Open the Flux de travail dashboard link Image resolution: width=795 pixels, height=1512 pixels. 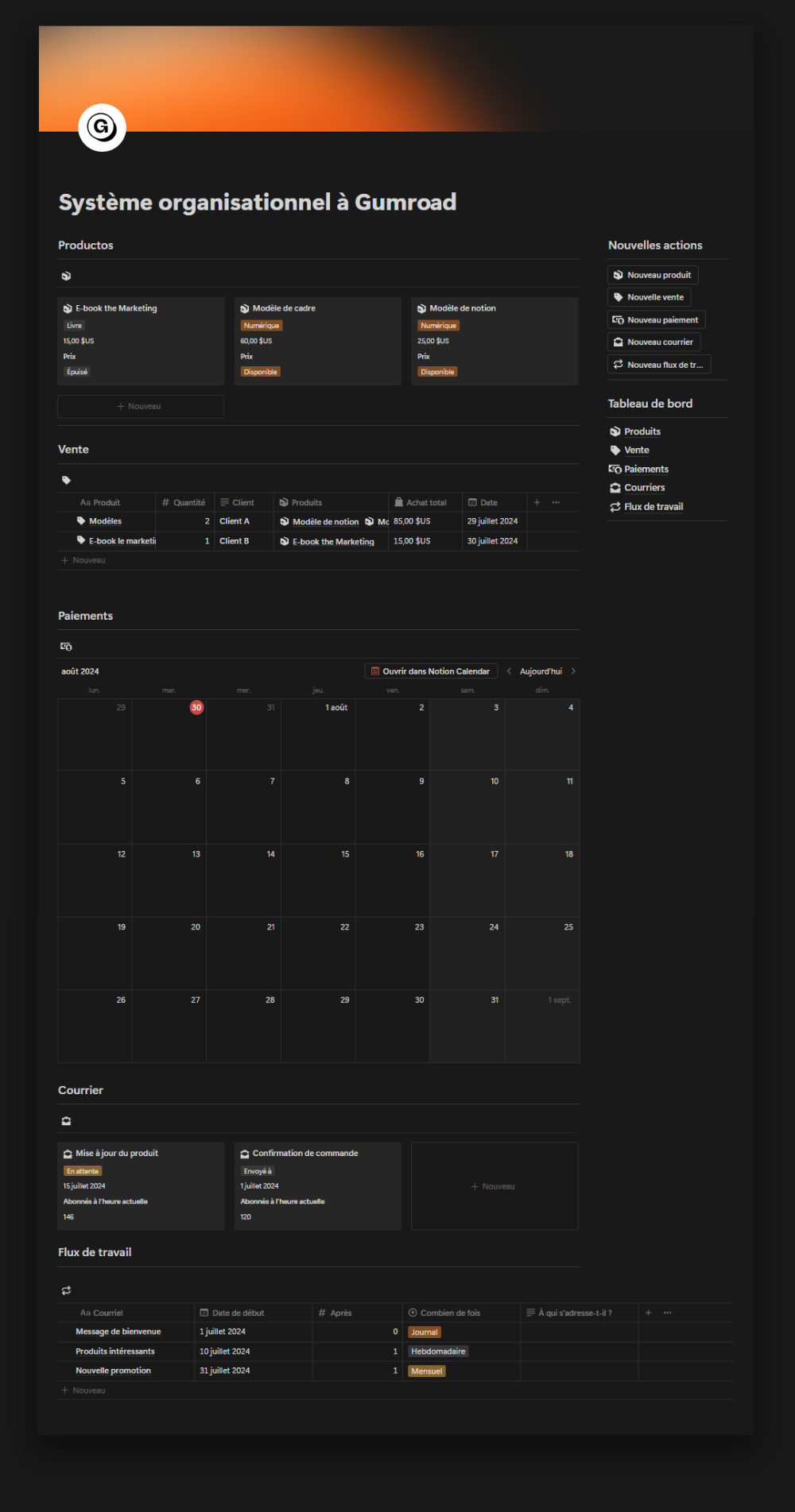tap(653, 507)
